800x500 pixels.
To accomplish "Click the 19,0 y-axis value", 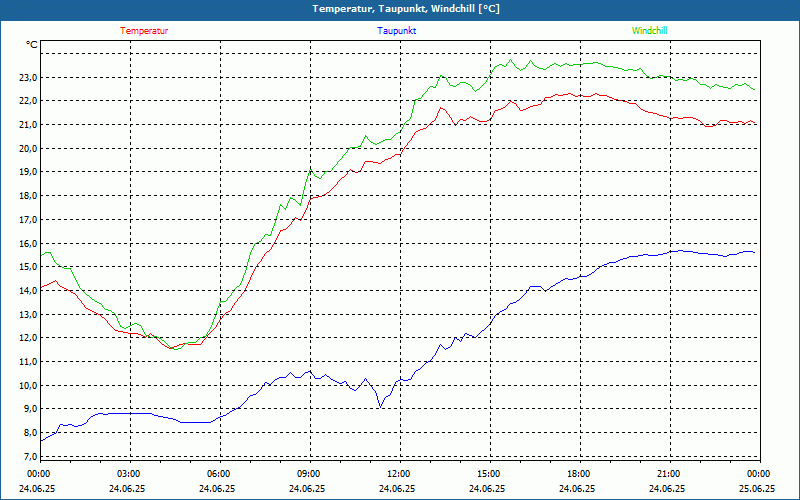I will pos(28,172).
